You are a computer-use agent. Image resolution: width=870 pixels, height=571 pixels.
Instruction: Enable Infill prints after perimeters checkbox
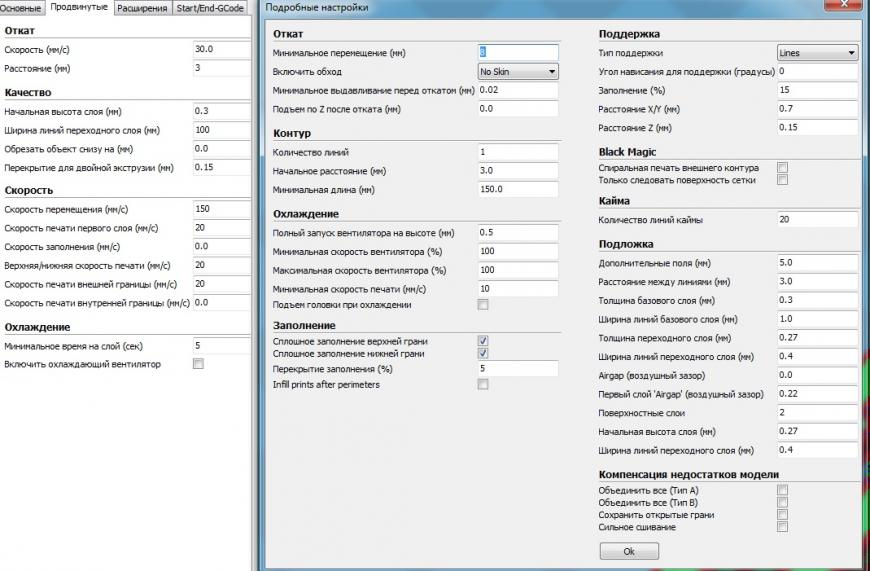(x=483, y=384)
